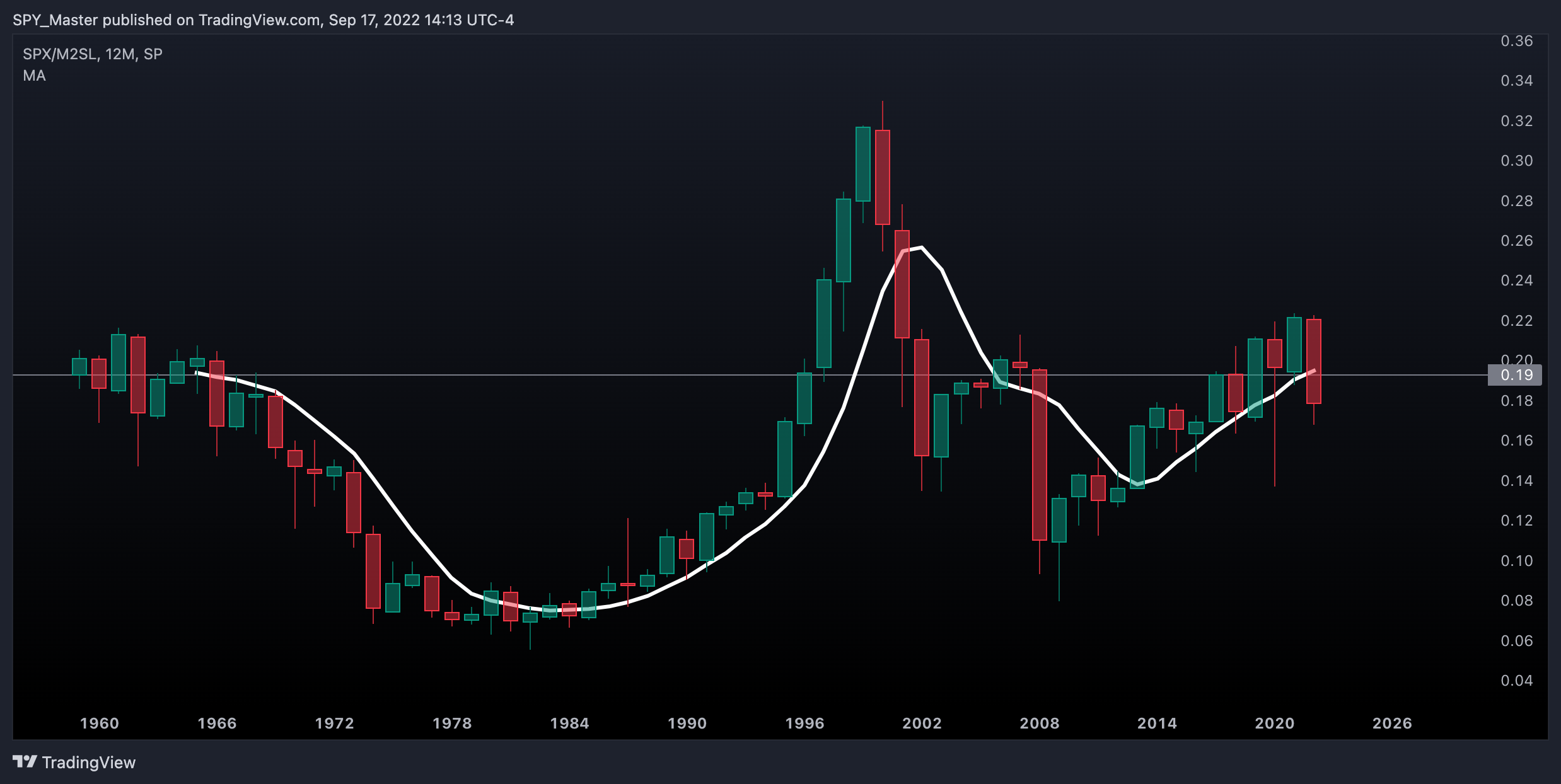
Task: Click the 0.36 price axis label
Action: click(1516, 41)
